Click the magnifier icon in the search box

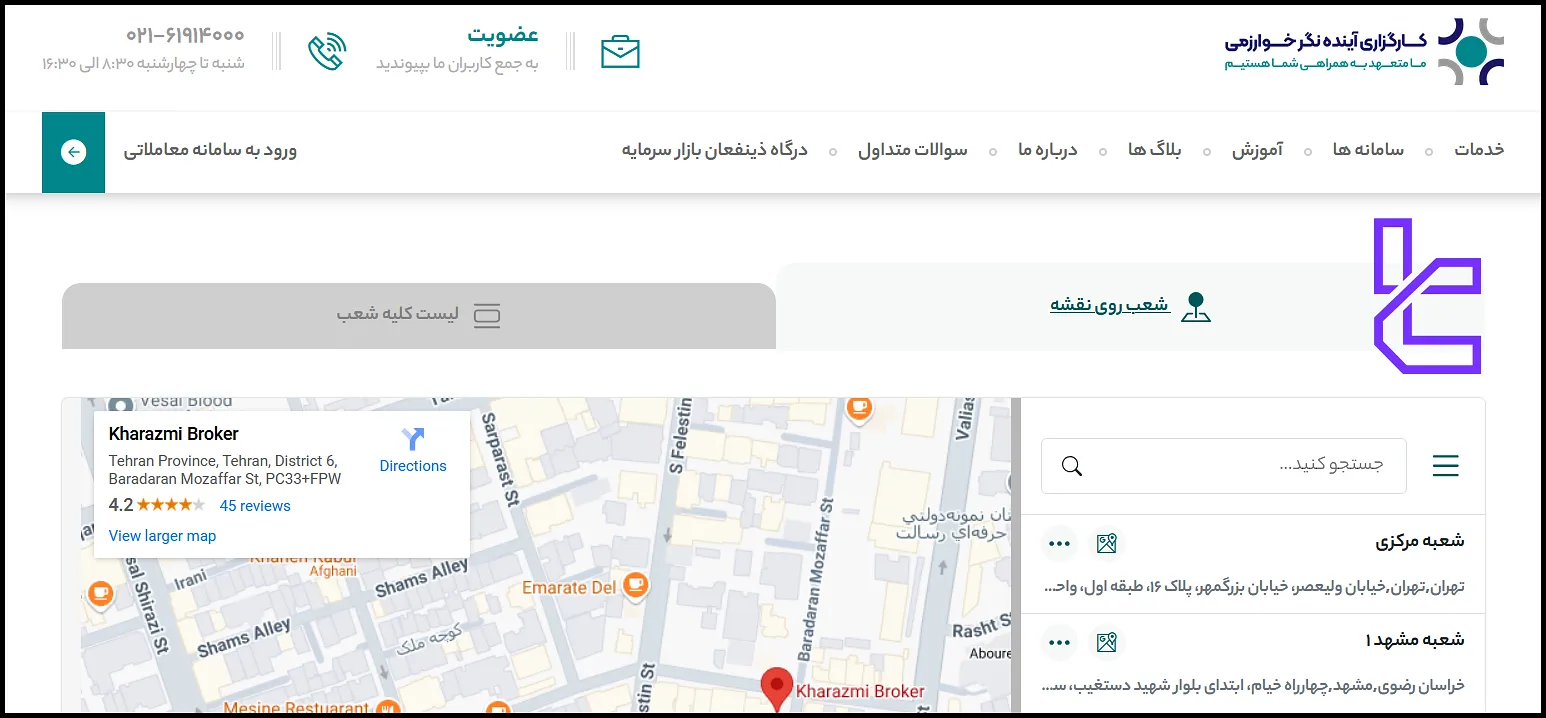pyautogui.click(x=1071, y=466)
